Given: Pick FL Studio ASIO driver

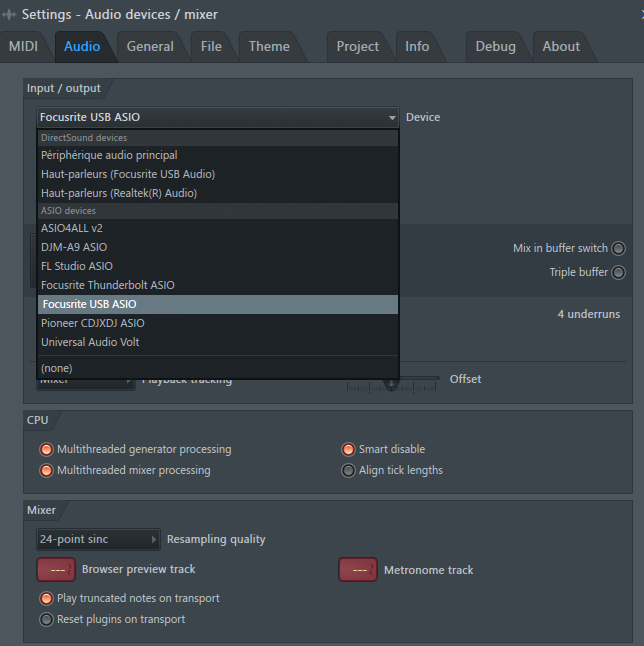Looking at the screenshot, I should [218, 266].
